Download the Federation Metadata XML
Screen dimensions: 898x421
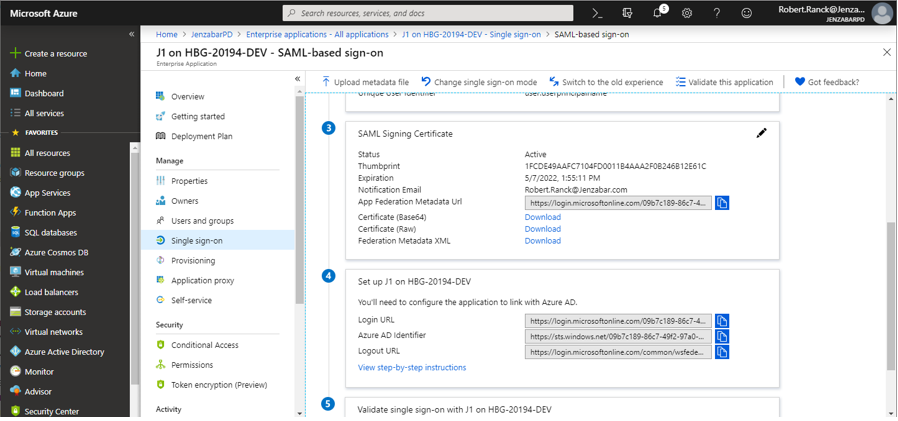(x=542, y=241)
